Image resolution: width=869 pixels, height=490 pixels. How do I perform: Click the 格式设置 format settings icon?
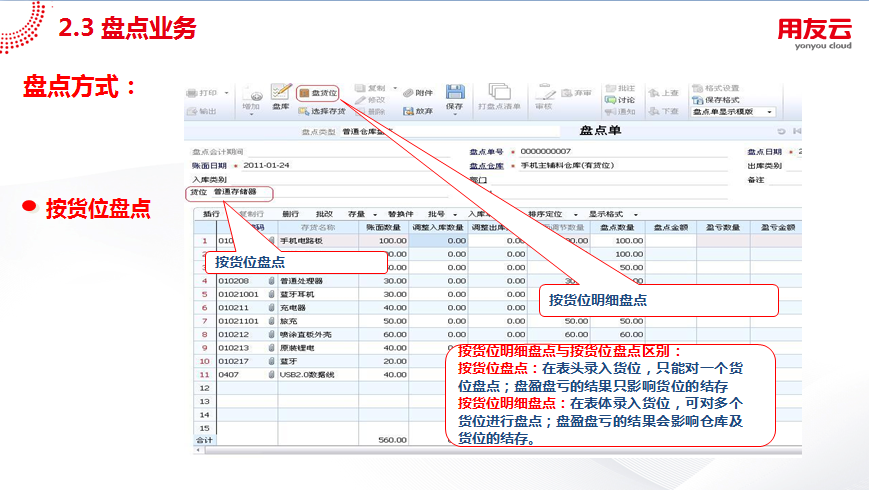pyautogui.click(x=697, y=88)
